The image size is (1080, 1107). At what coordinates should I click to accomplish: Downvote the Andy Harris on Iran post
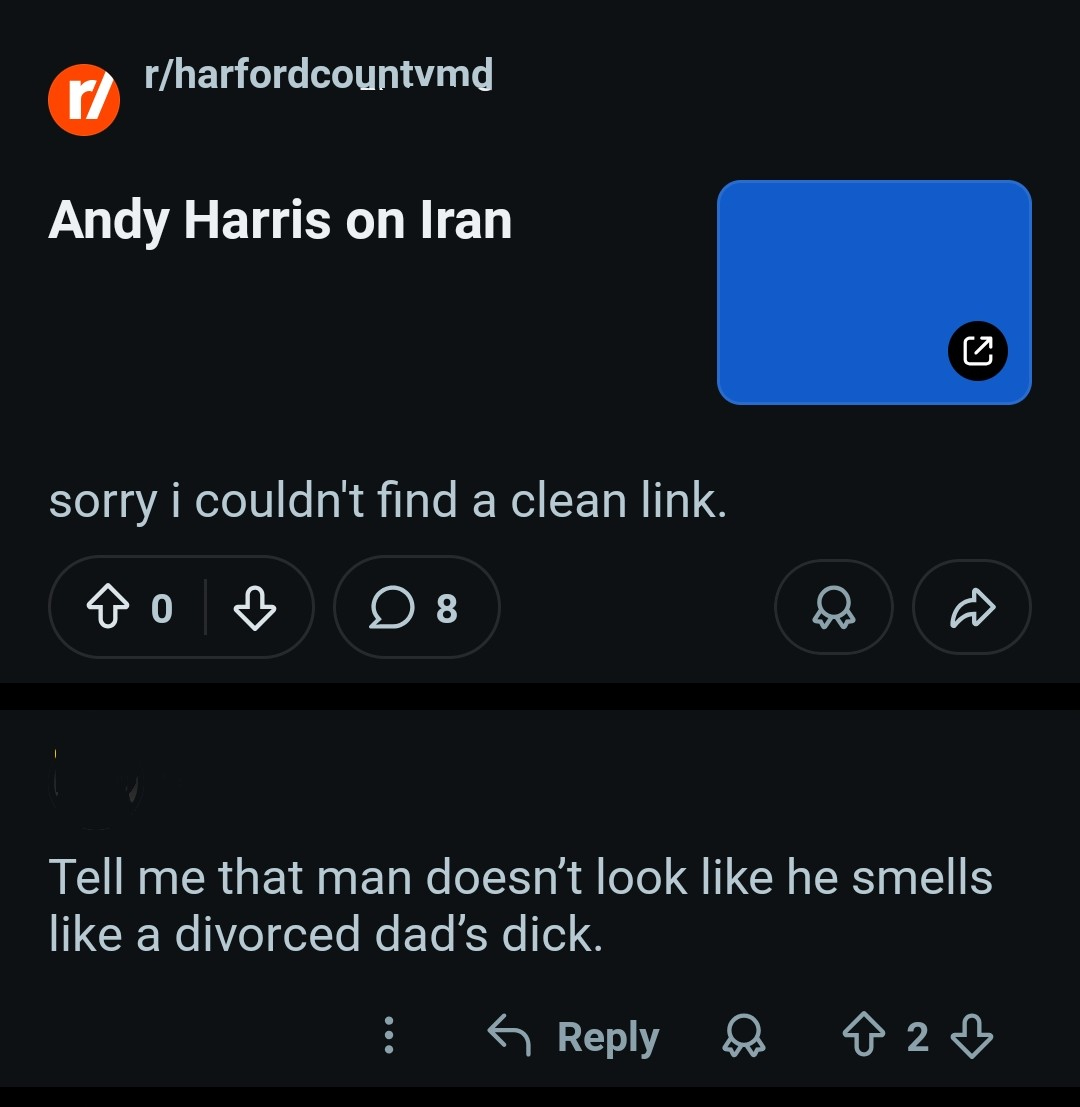(x=254, y=607)
